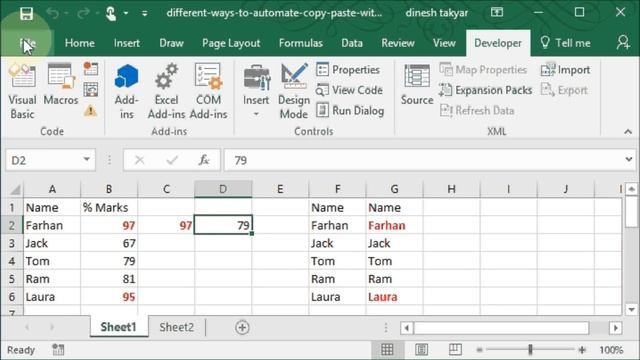Open the Name Box dropdown arrow
This screenshot has width=640, height=360.
click(87, 159)
